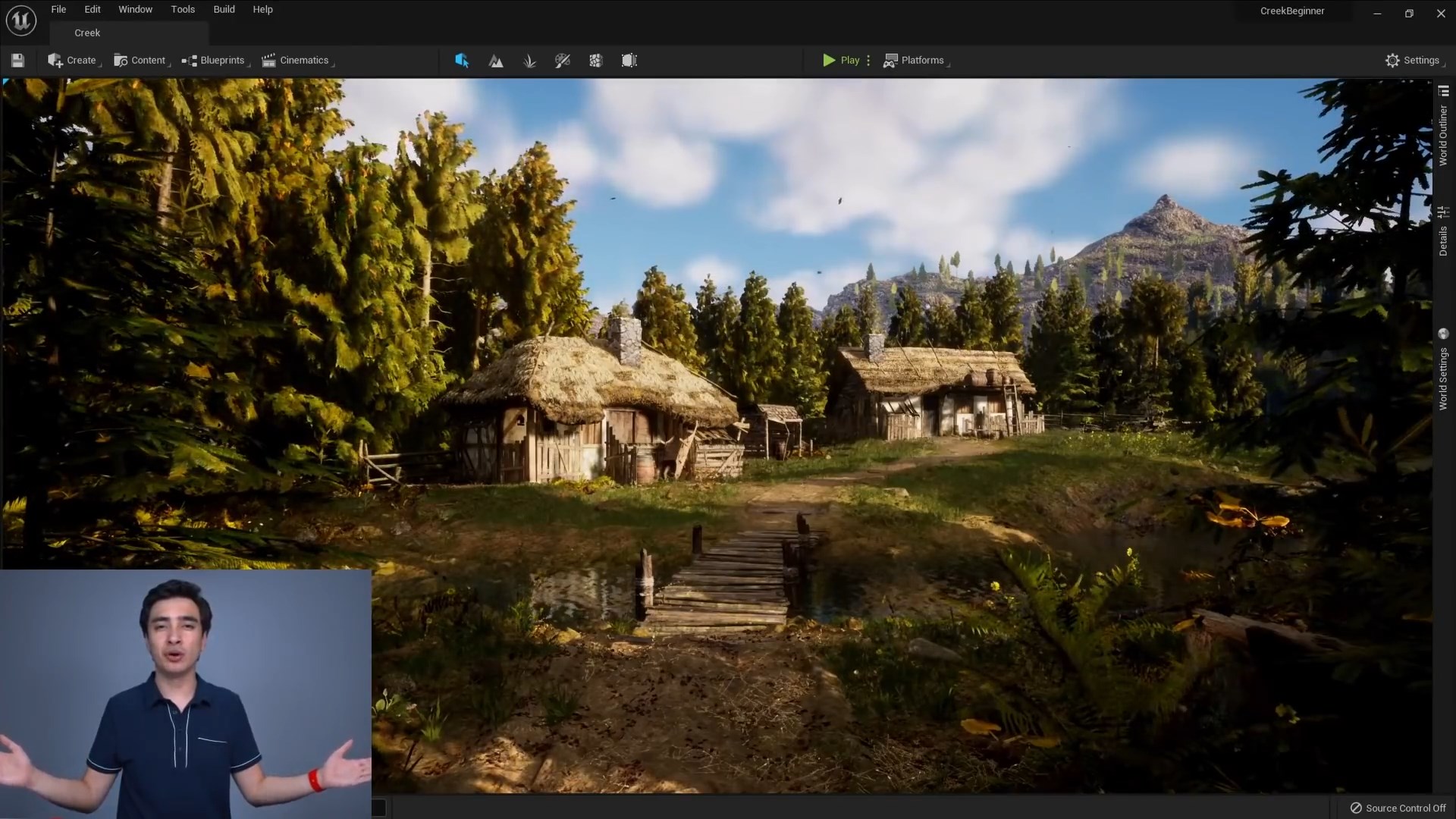Screen dimensions: 1456x819
Task: Open the File menu
Action: [58, 9]
